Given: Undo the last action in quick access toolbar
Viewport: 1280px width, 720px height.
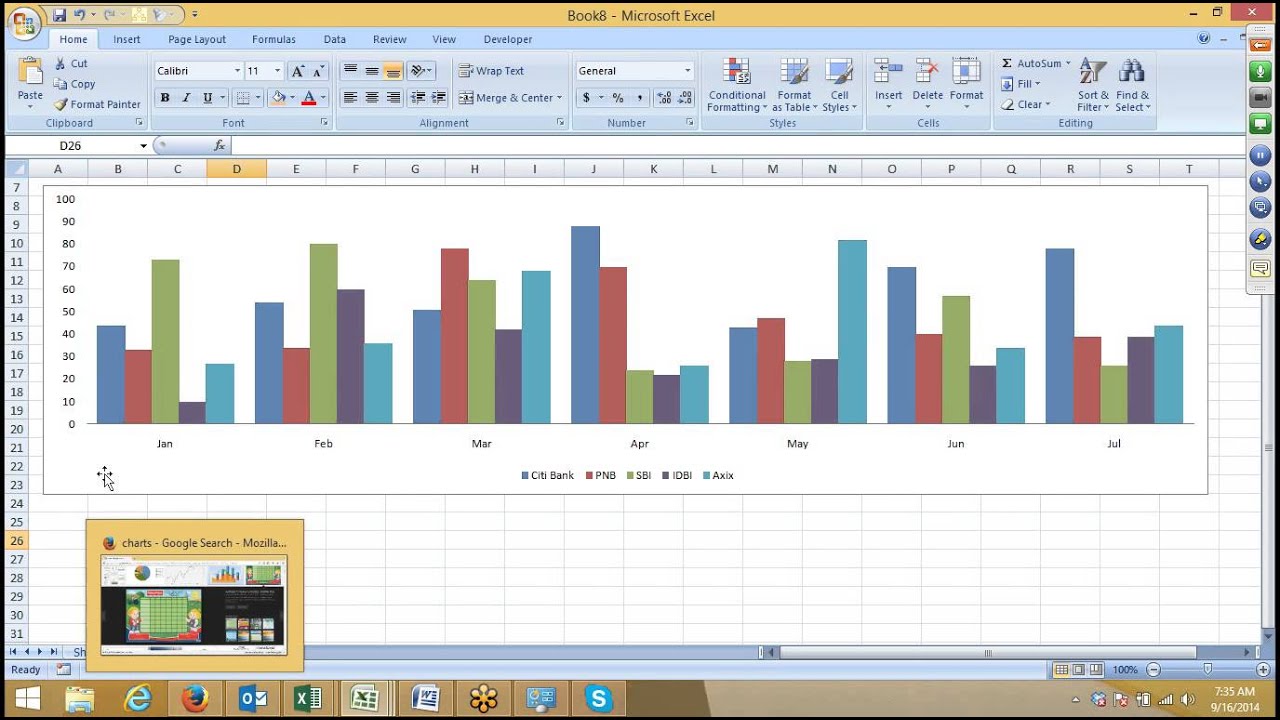Looking at the screenshot, I should [x=79, y=15].
